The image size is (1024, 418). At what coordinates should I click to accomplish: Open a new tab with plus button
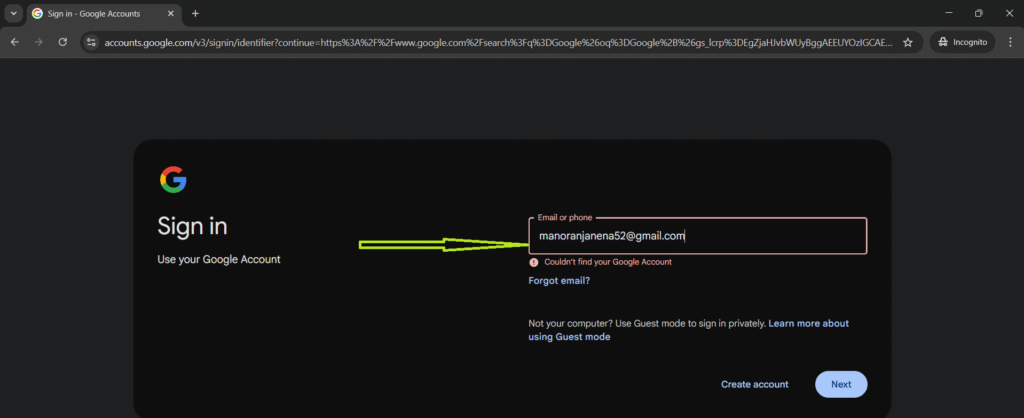pos(195,14)
